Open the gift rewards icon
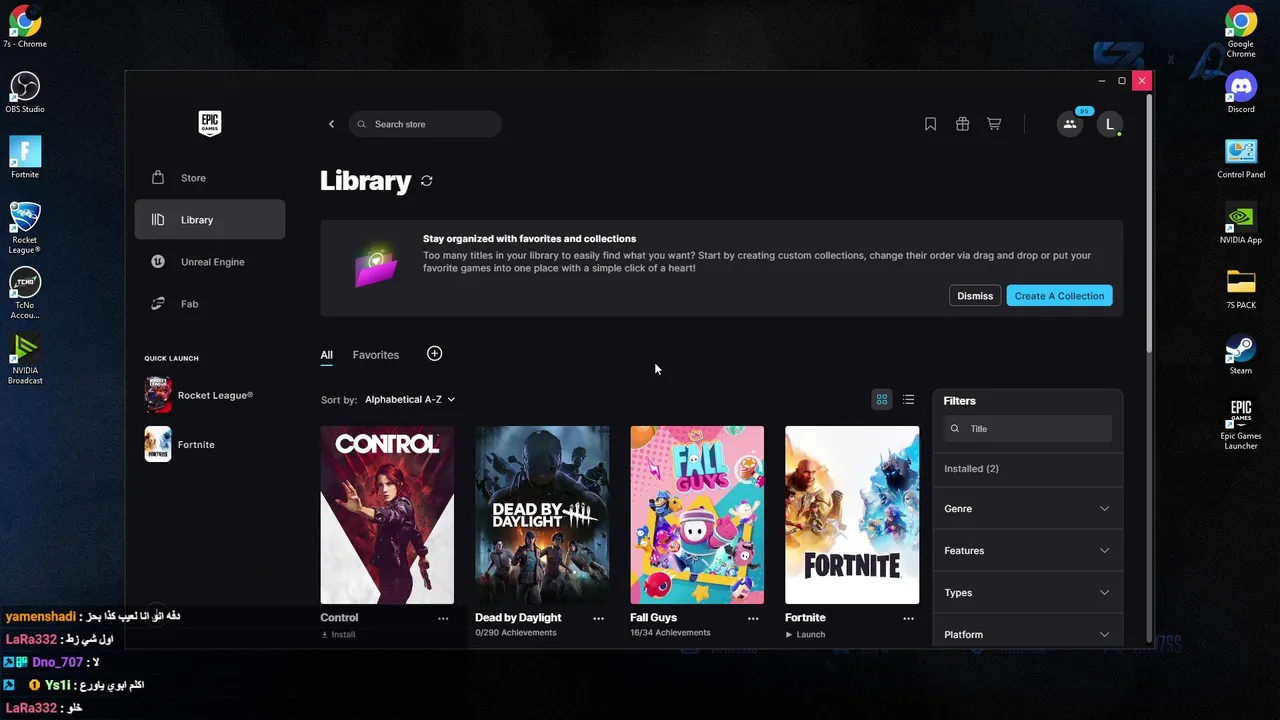This screenshot has height=720, width=1280. pyautogui.click(x=962, y=124)
